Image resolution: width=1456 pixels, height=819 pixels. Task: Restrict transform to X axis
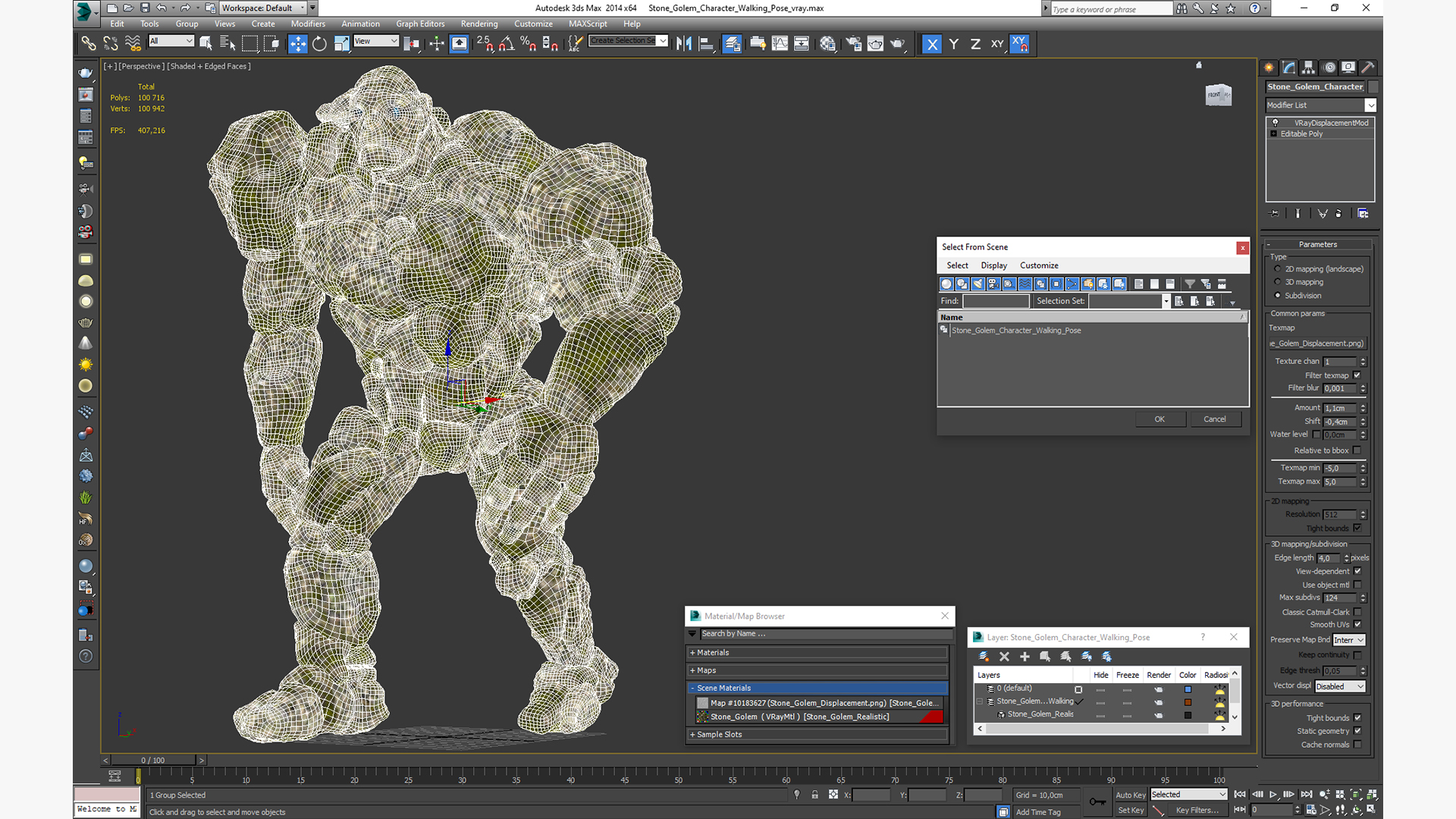point(932,44)
